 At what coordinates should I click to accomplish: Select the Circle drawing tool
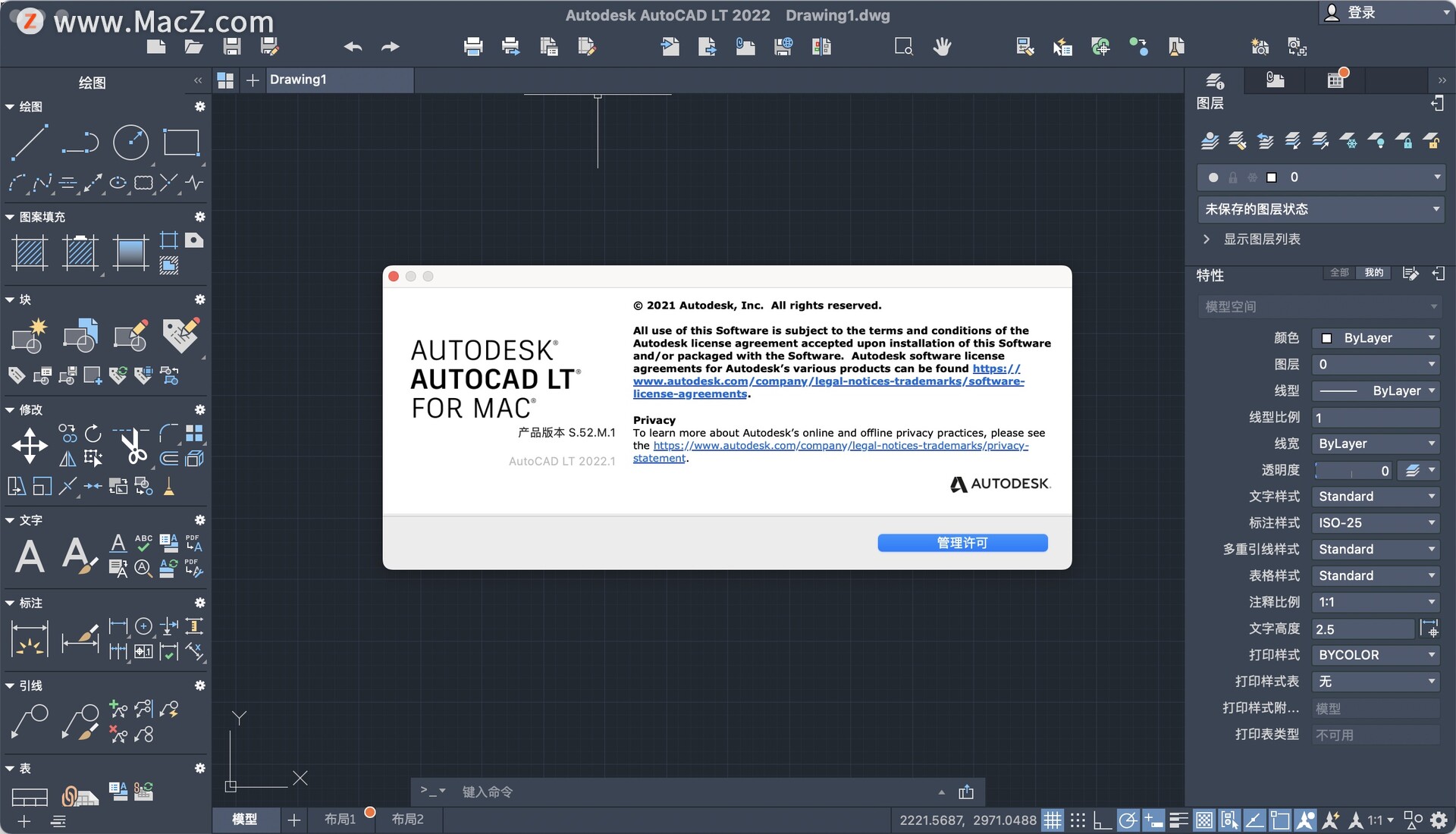(130, 143)
